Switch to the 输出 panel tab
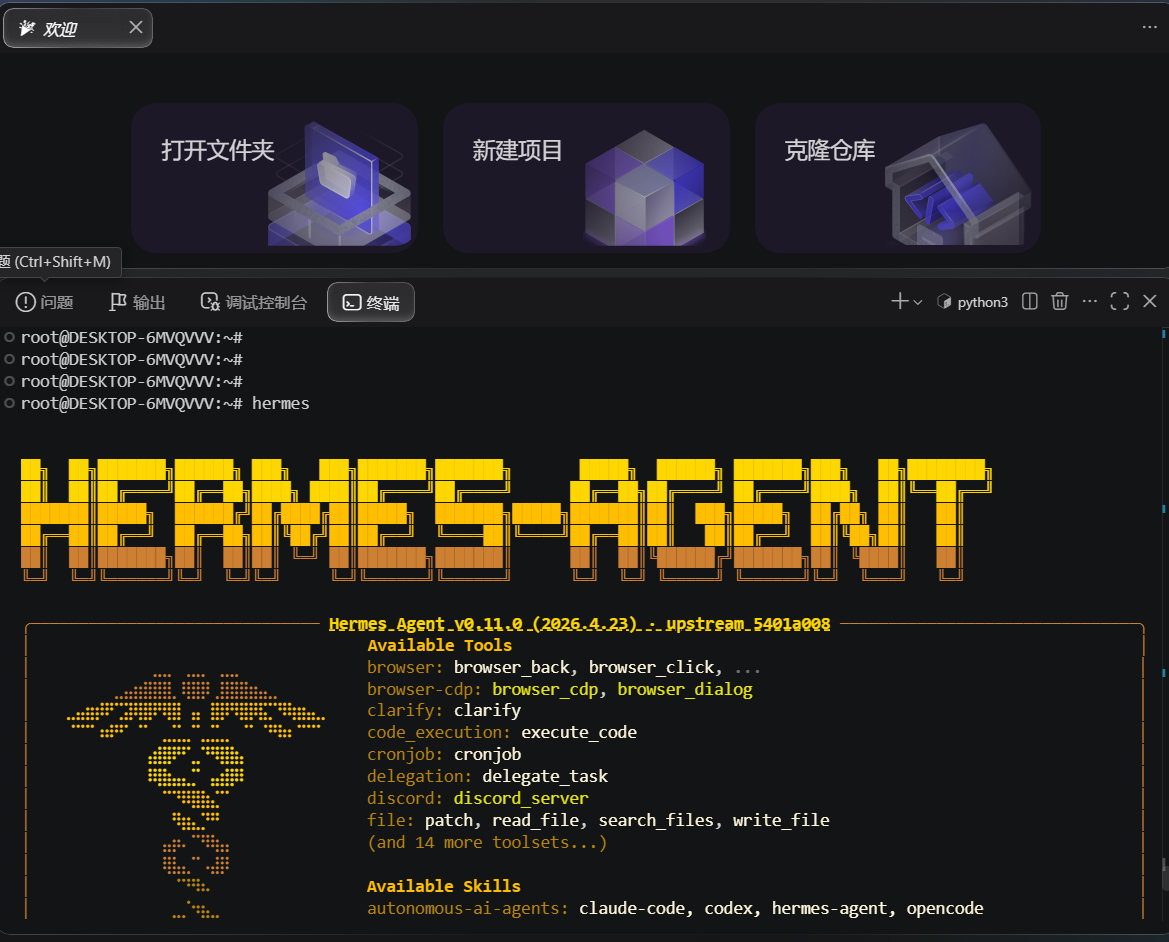Viewport: 1169px width, 942px height. [x=138, y=302]
